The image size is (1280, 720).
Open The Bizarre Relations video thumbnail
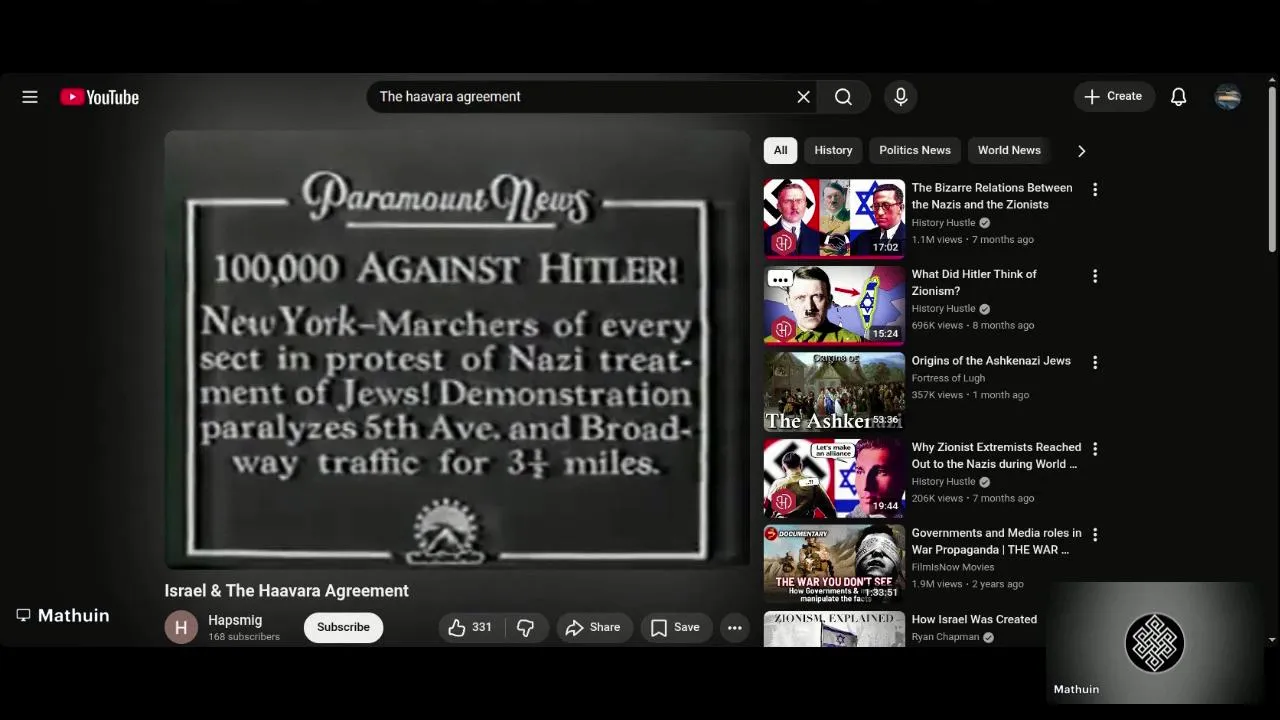pos(834,218)
